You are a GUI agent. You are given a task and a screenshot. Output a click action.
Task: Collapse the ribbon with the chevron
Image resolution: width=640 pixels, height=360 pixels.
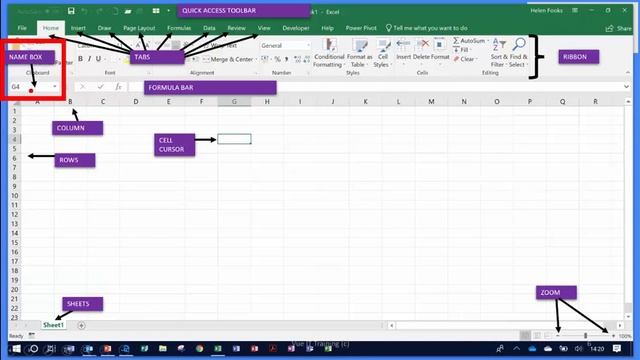627,73
